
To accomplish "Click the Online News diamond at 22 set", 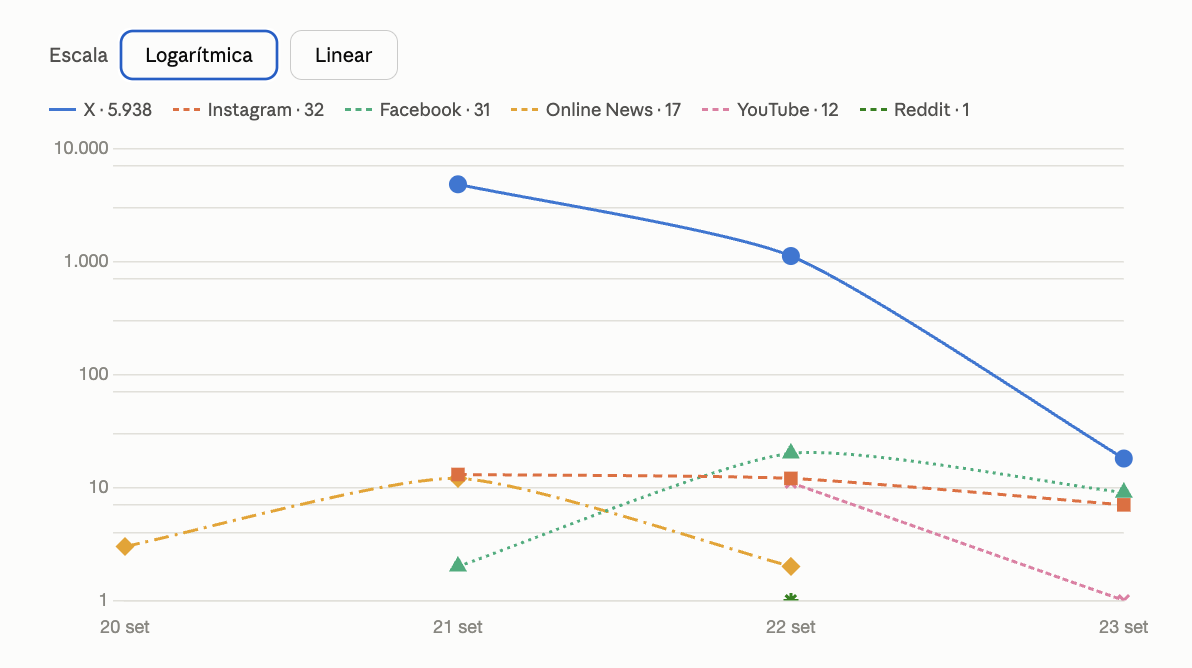I will coord(791,566).
